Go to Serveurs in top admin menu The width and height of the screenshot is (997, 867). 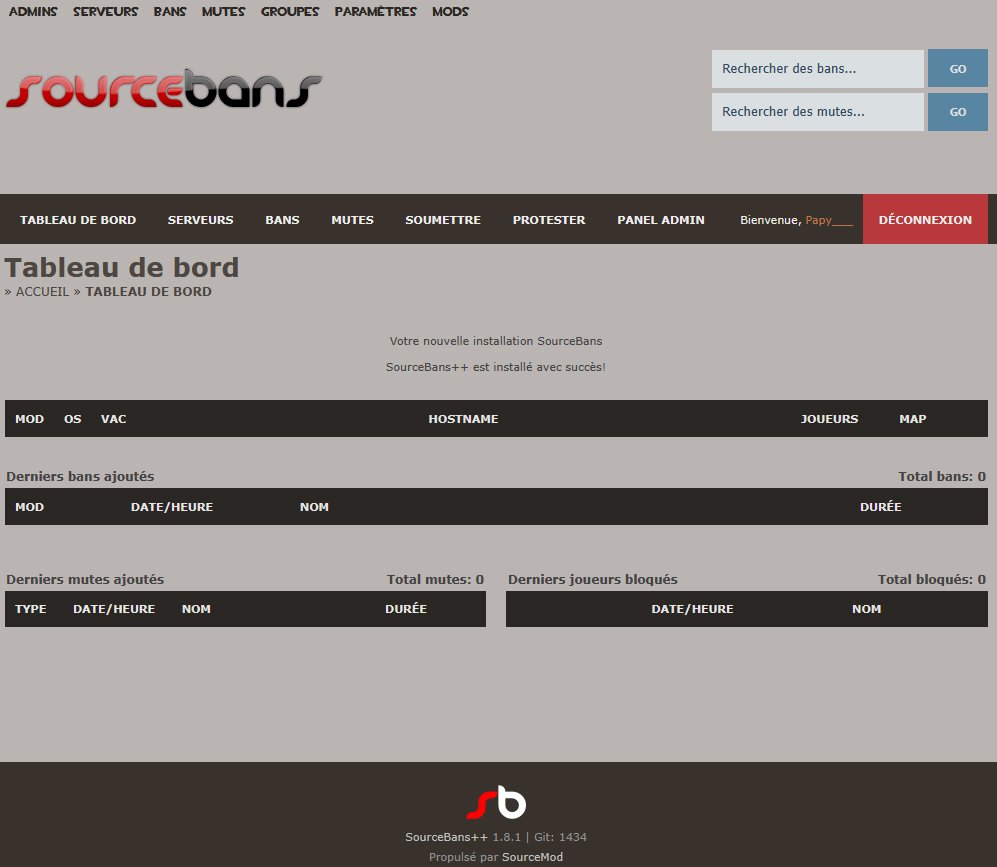coord(105,12)
